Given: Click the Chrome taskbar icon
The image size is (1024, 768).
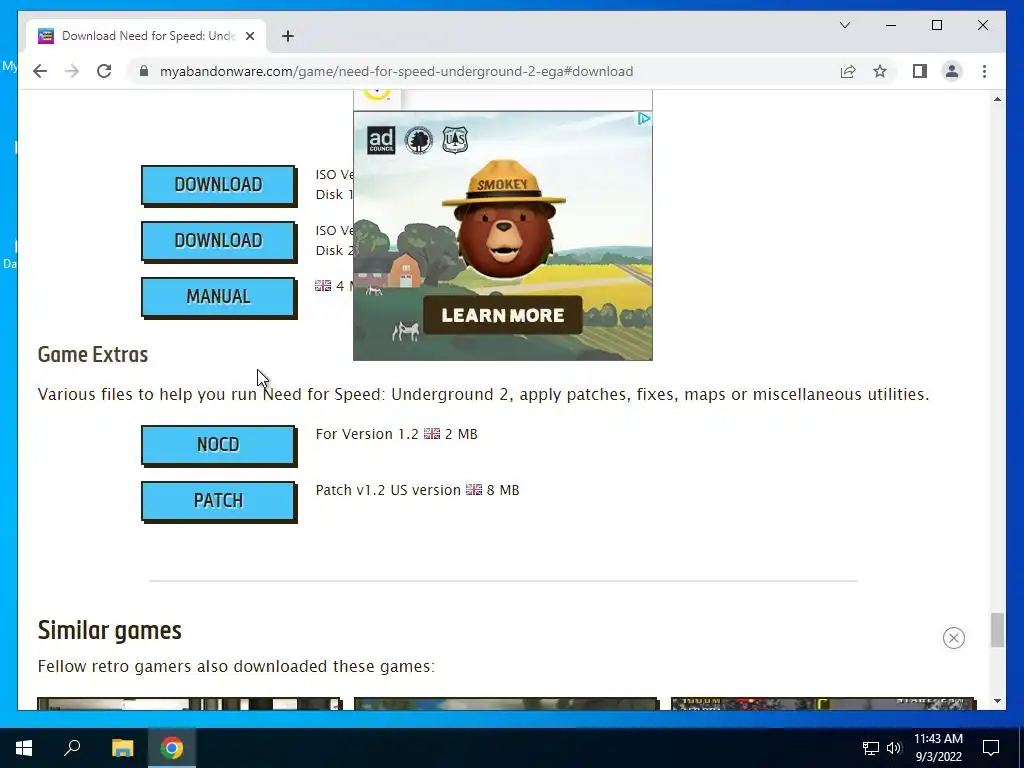Looking at the screenshot, I should coord(172,748).
